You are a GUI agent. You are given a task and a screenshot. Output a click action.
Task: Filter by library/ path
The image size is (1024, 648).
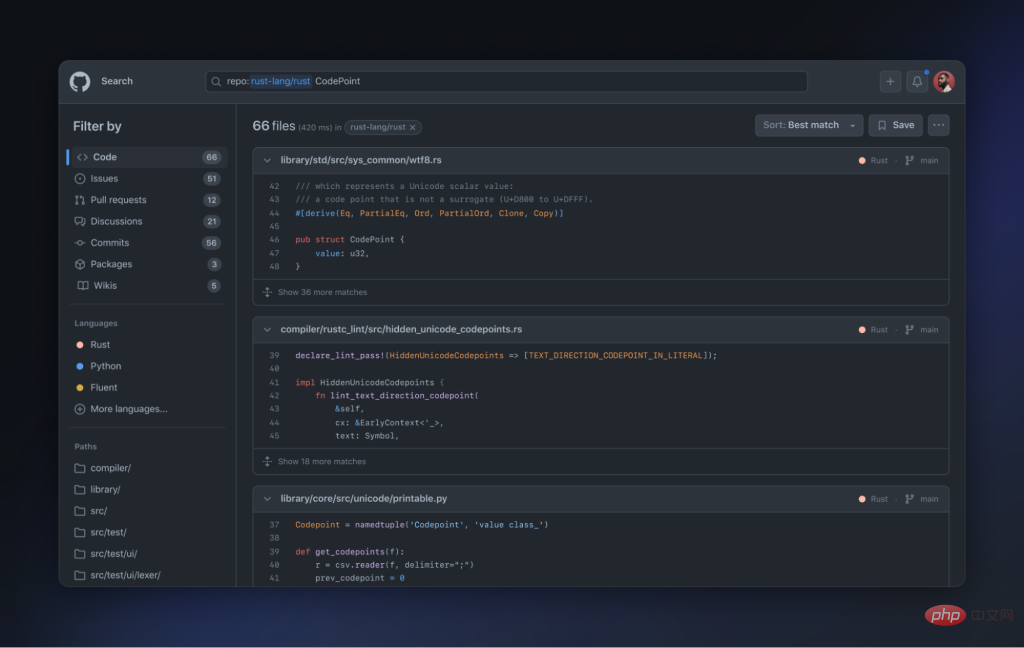pyautogui.click(x=98, y=489)
